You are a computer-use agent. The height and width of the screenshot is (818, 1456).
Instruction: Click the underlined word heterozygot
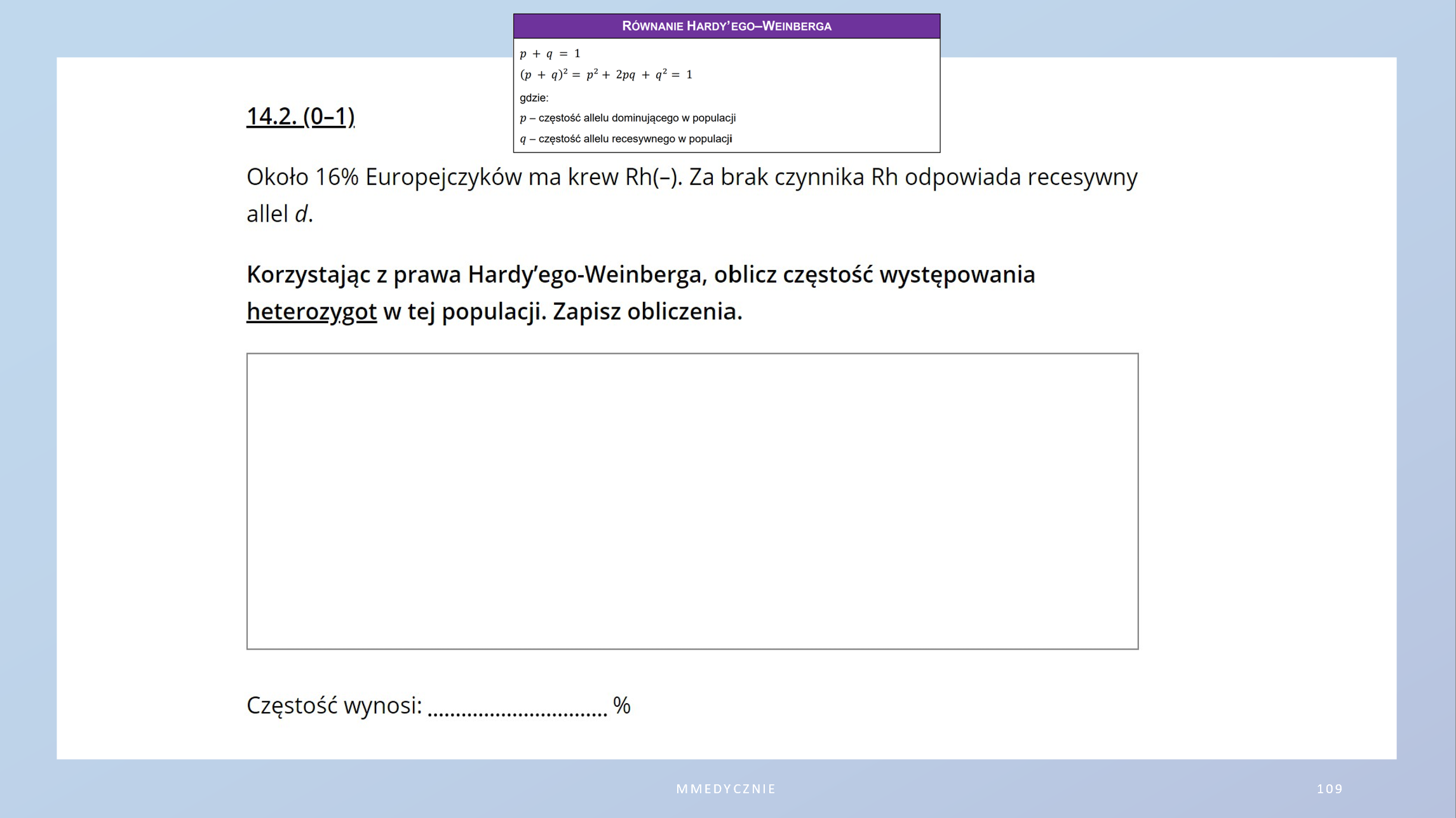[311, 312]
